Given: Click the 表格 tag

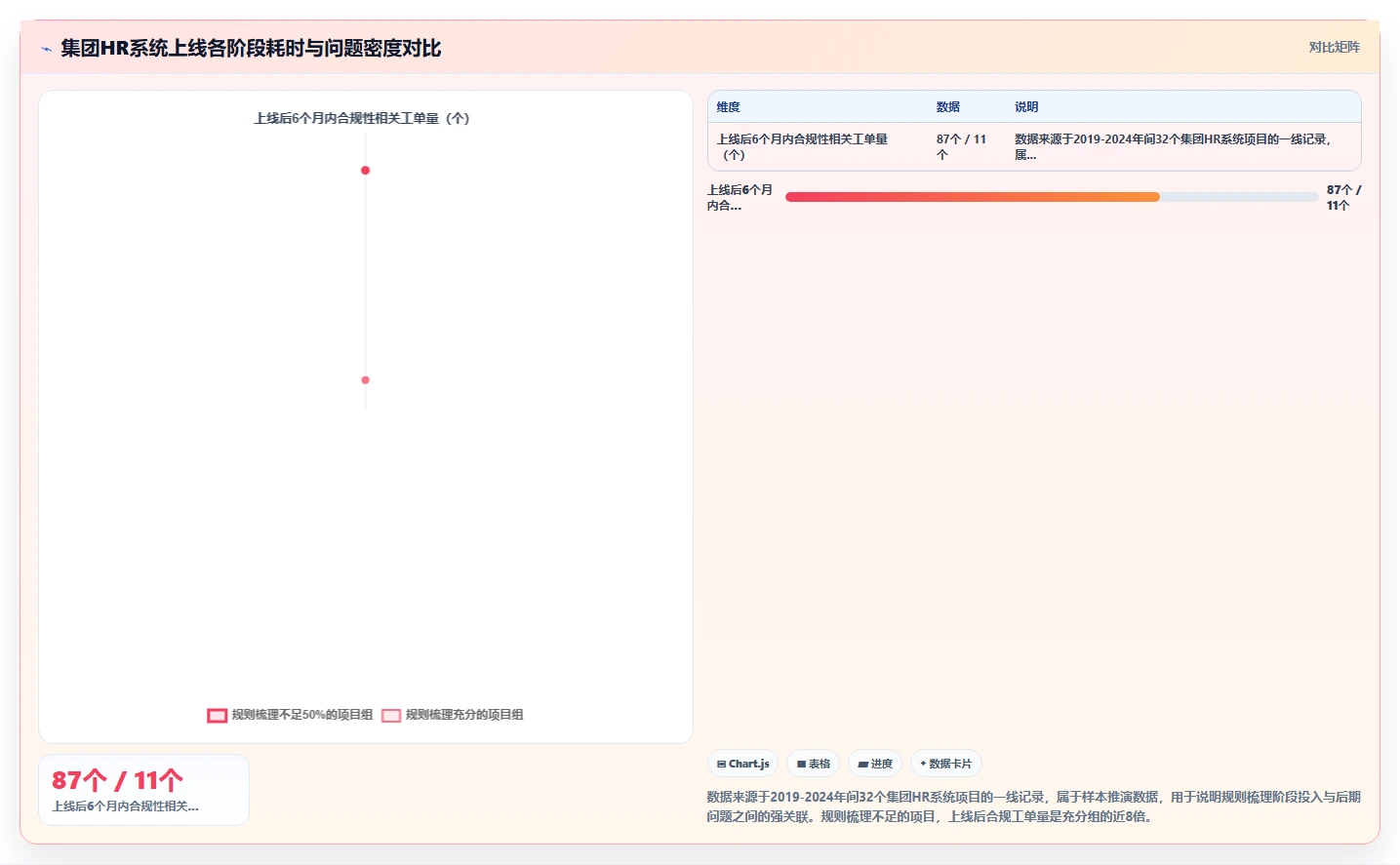Looking at the screenshot, I should [x=813, y=764].
